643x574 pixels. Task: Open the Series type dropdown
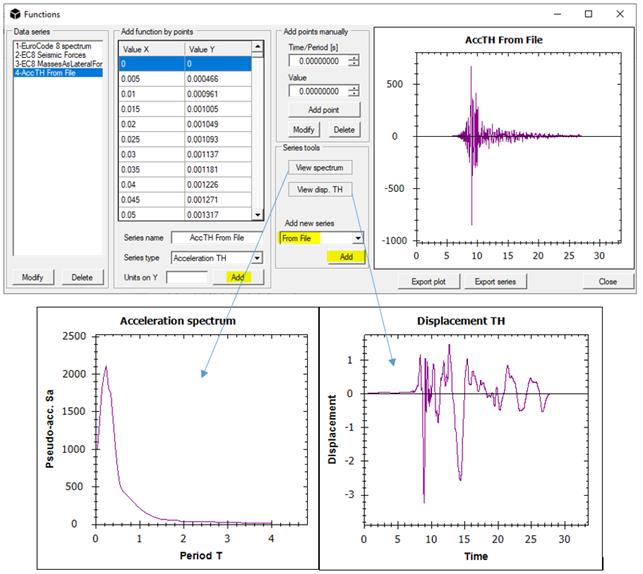tap(257, 257)
